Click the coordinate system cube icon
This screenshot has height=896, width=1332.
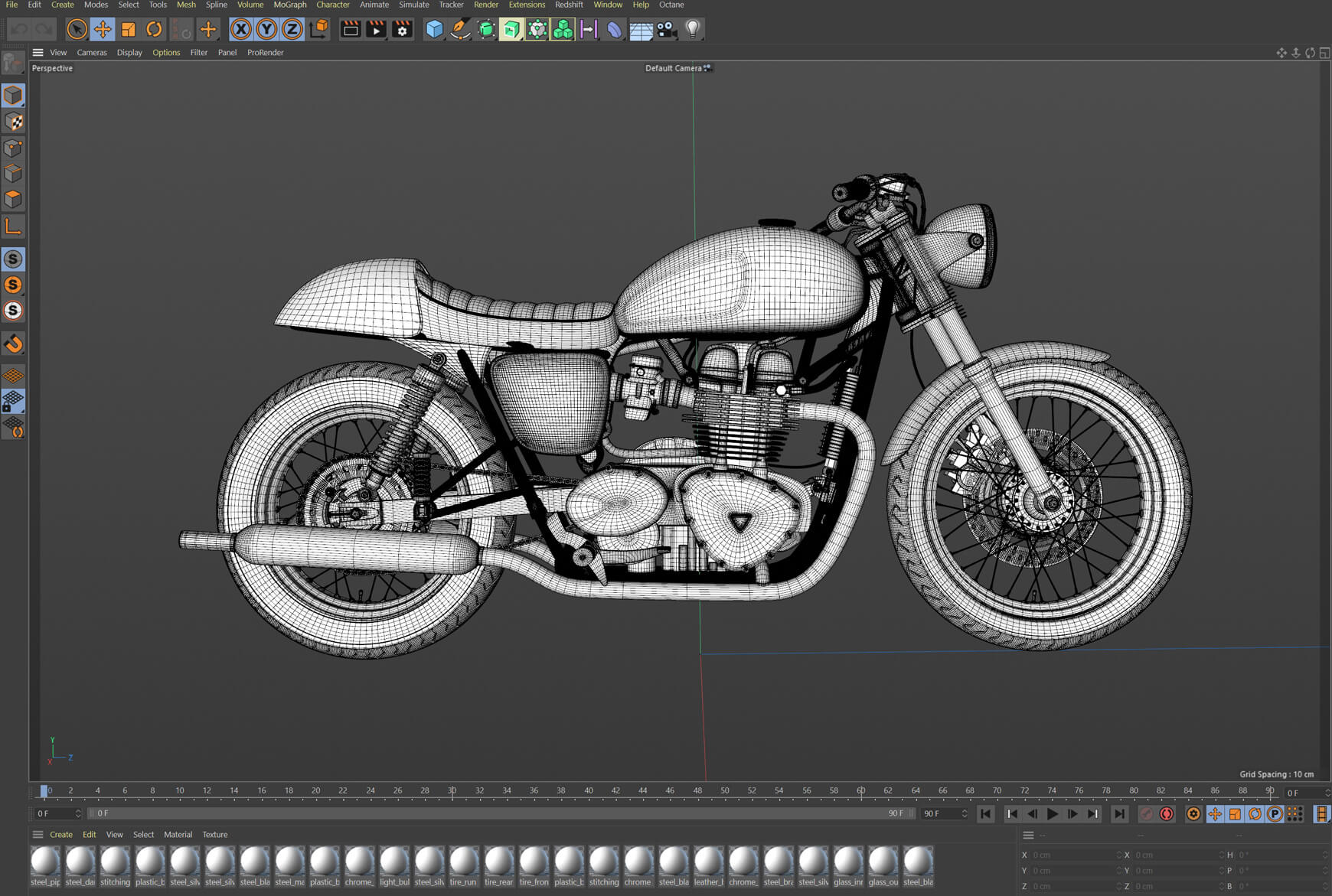[x=319, y=29]
